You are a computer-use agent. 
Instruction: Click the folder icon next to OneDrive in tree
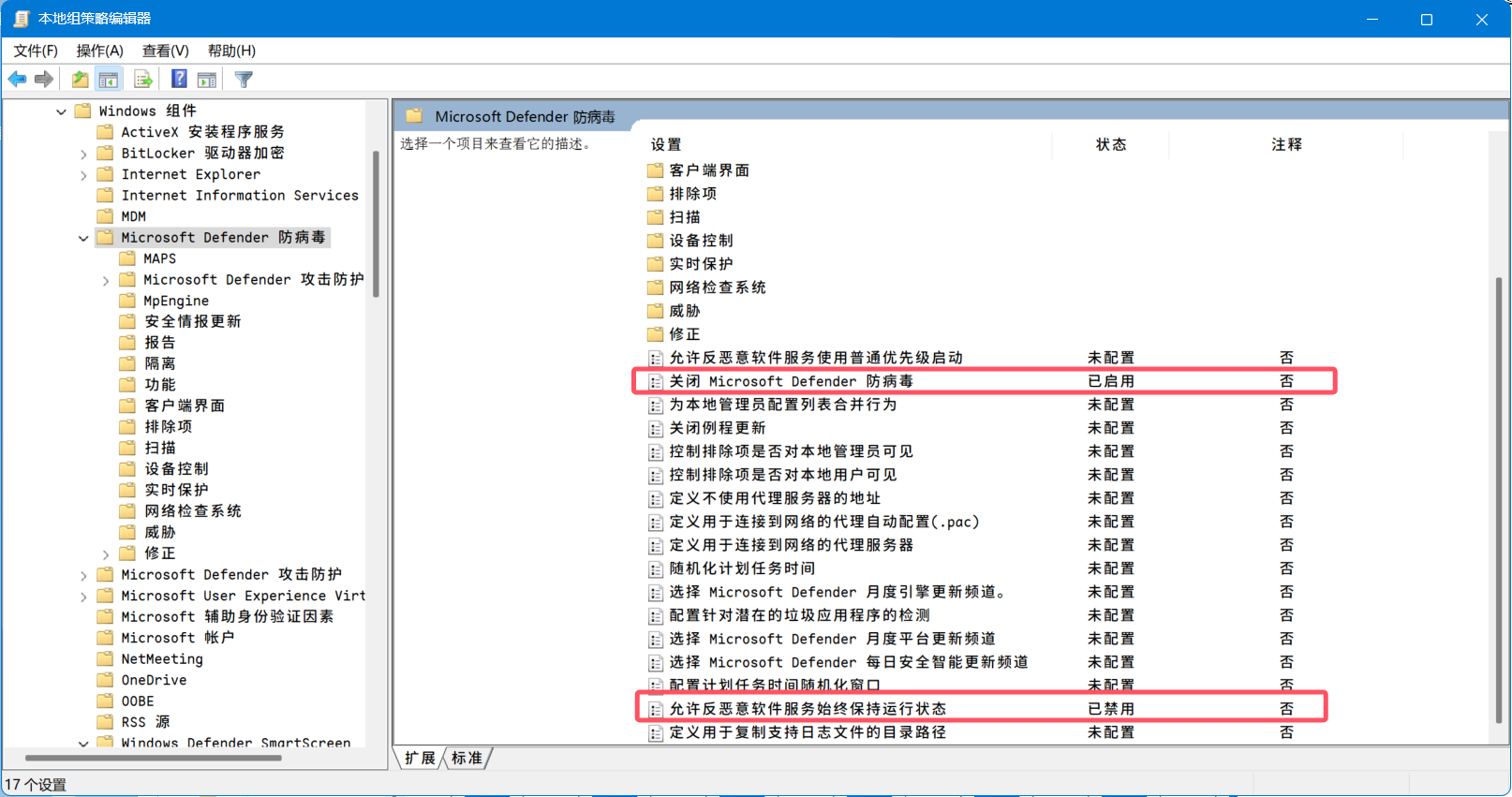[106, 680]
